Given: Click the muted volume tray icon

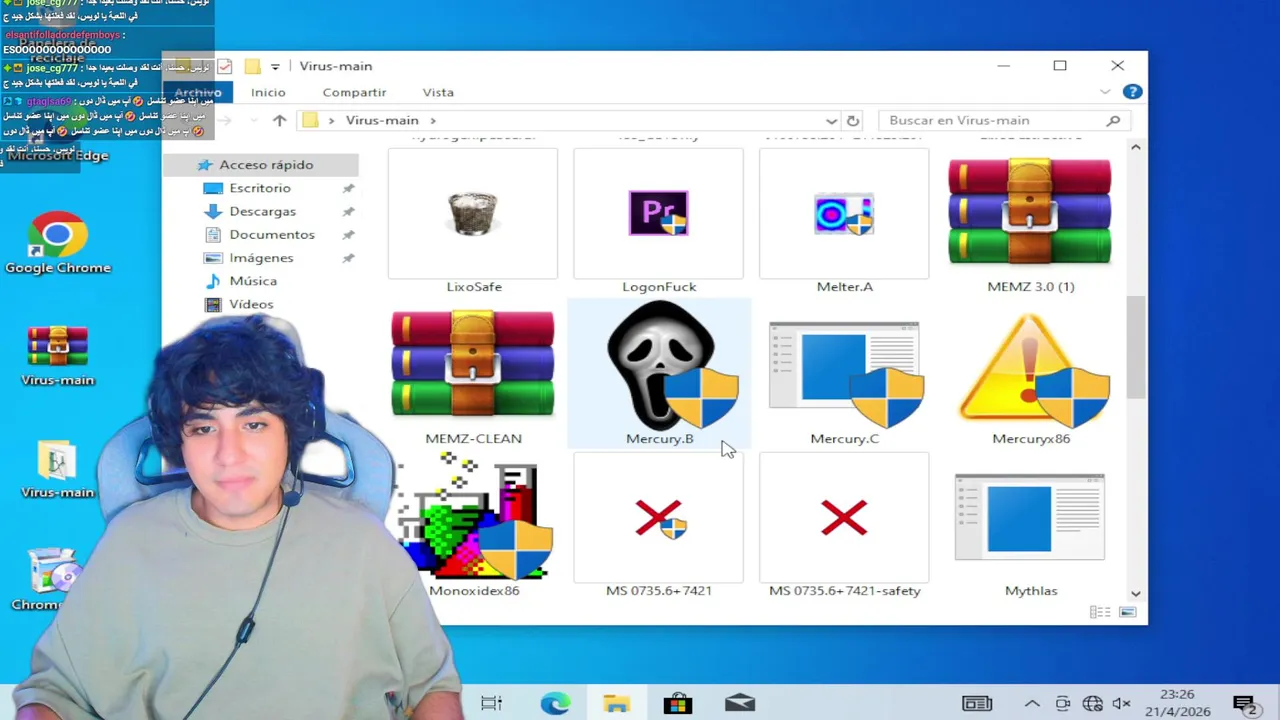Looking at the screenshot, I should point(1122,704).
